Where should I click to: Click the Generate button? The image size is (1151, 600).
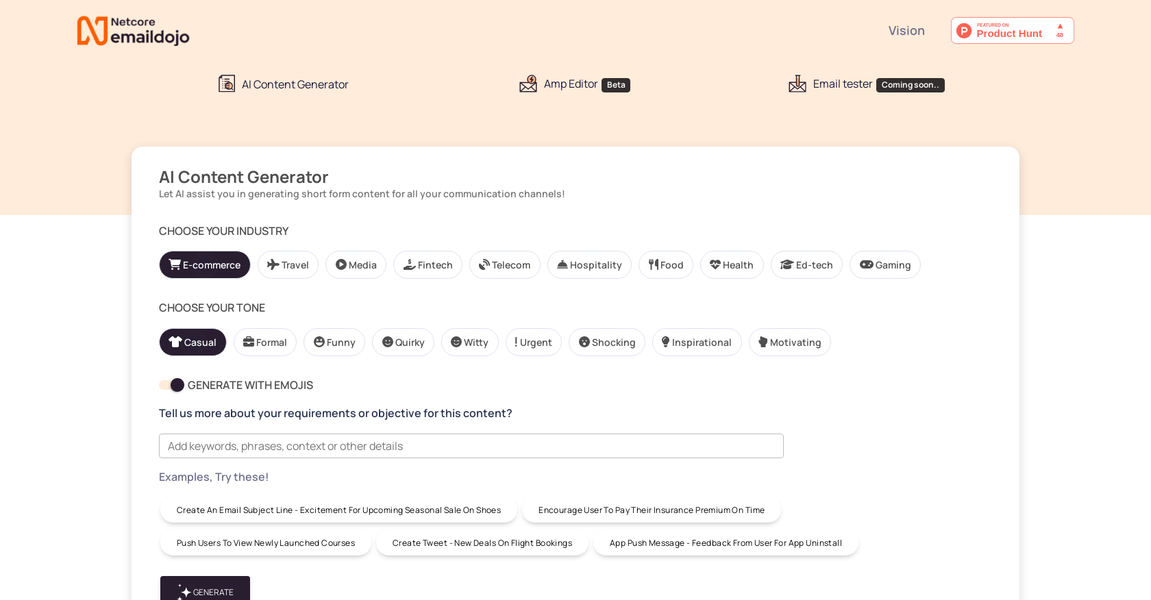pos(205,591)
